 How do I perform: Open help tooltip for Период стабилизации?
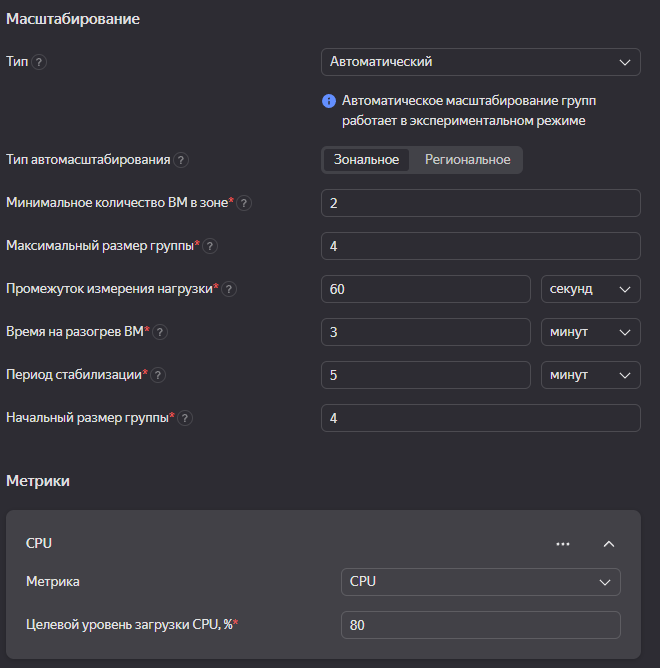click(x=158, y=375)
